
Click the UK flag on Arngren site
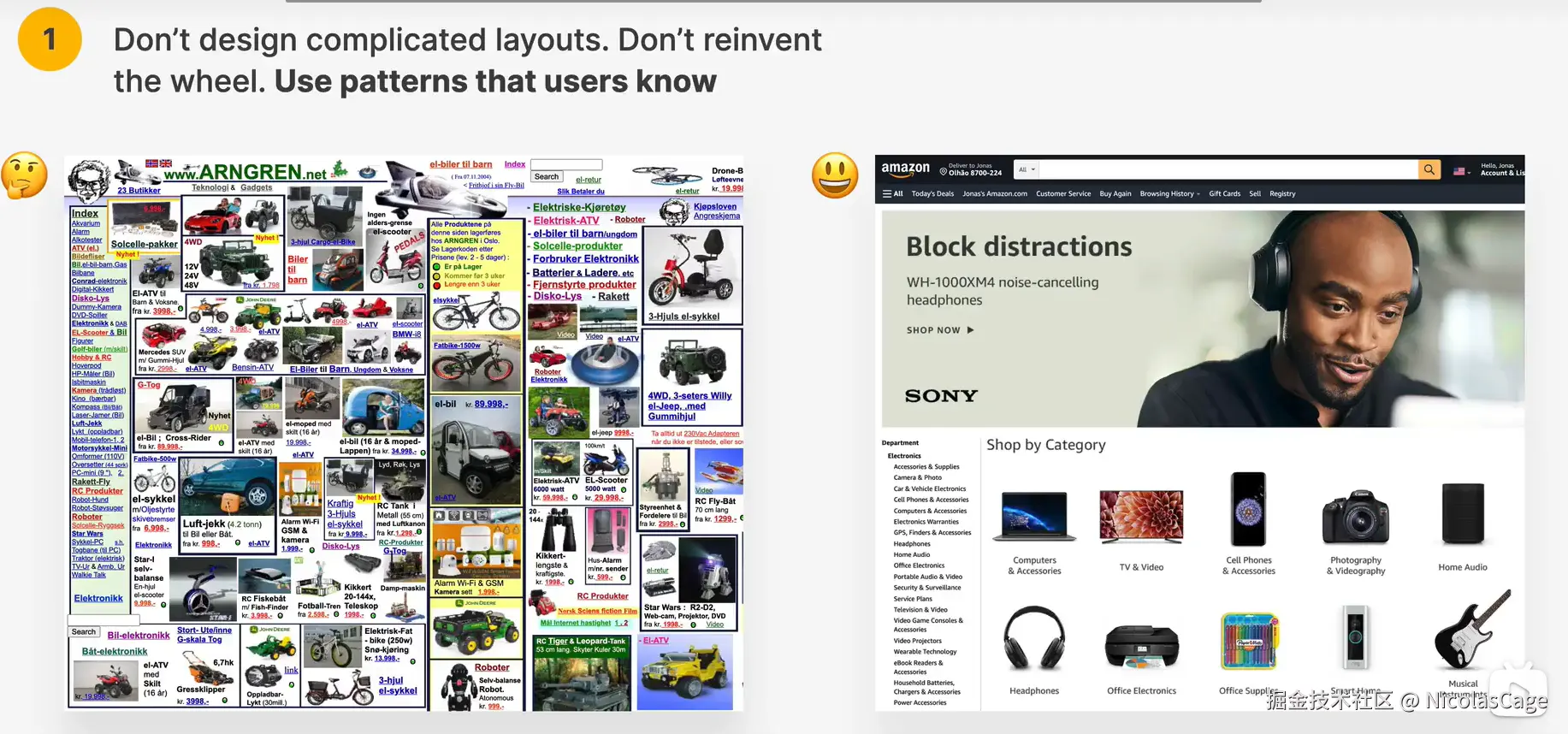pos(166,163)
